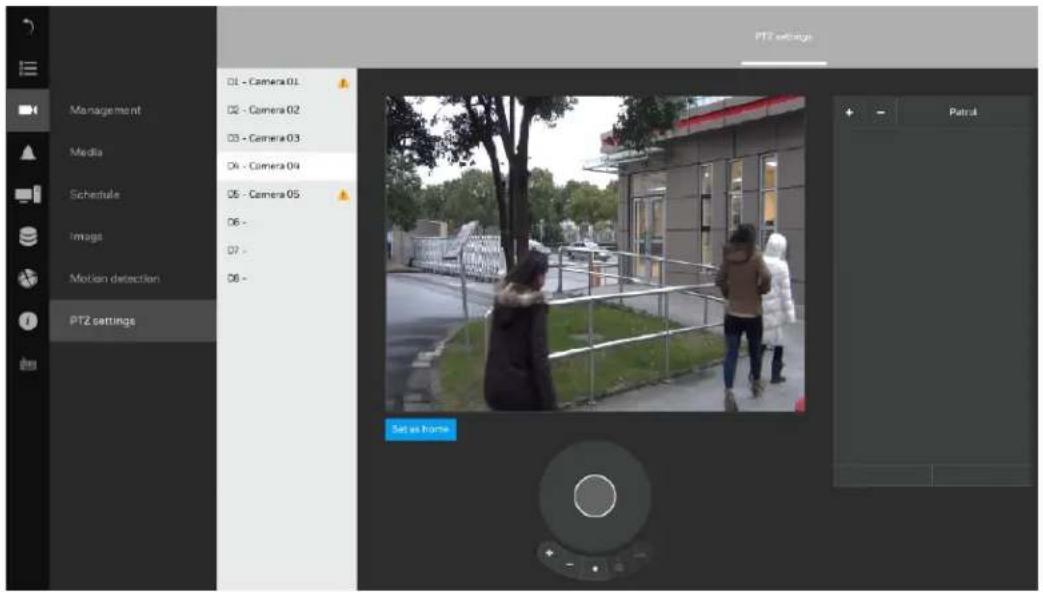
Task: Click the dim round icon under joystick
Action: pos(619,567)
